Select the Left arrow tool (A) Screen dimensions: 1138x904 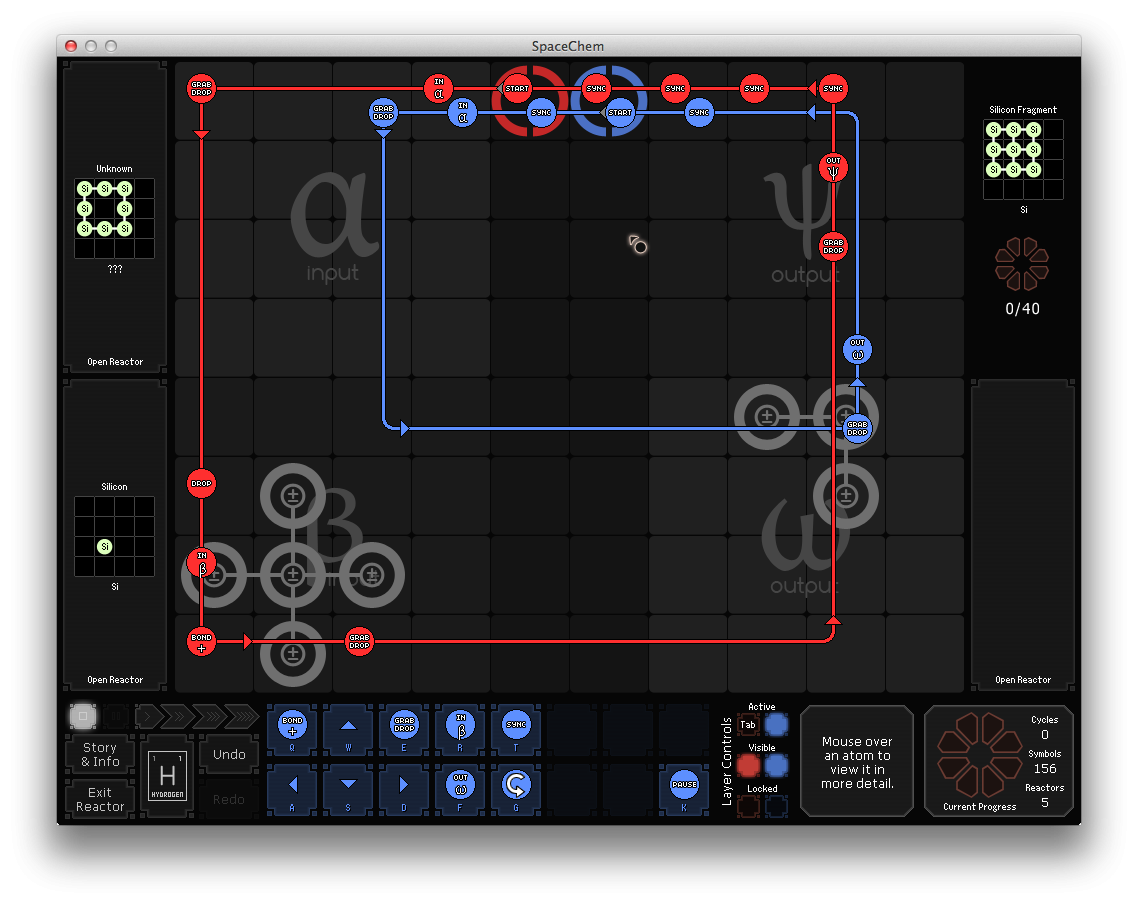292,789
